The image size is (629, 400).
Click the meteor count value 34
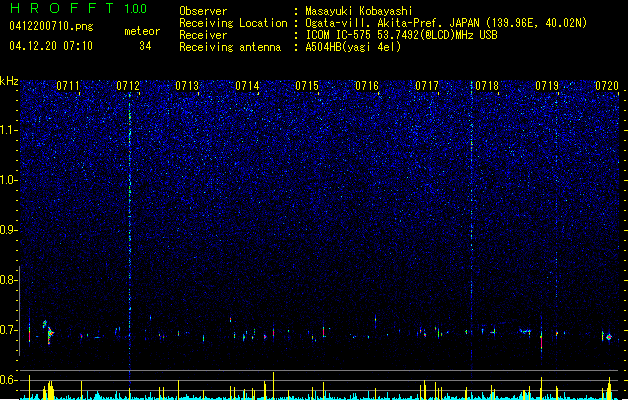coord(145,46)
